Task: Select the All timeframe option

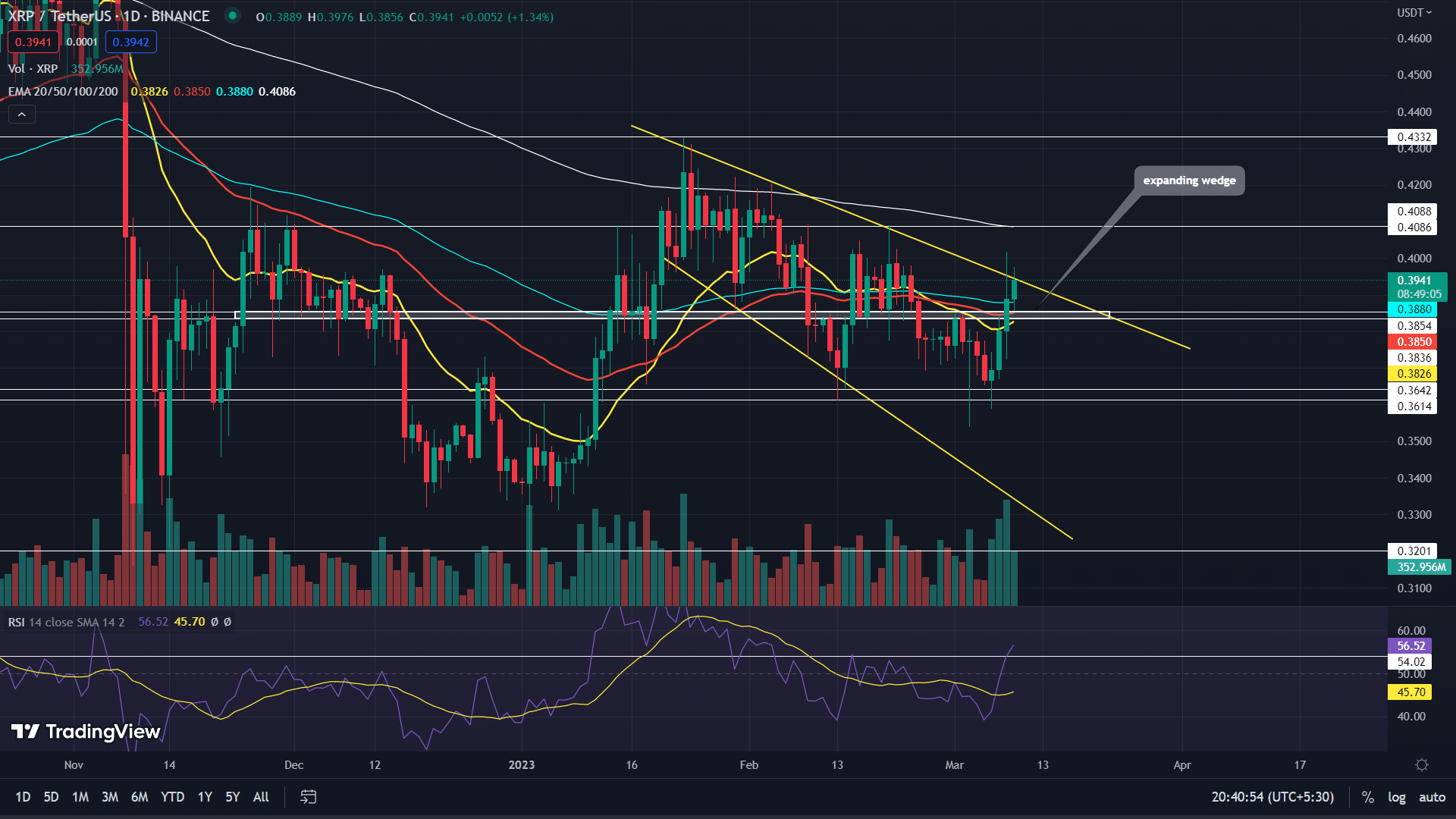Action: click(x=260, y=797)
